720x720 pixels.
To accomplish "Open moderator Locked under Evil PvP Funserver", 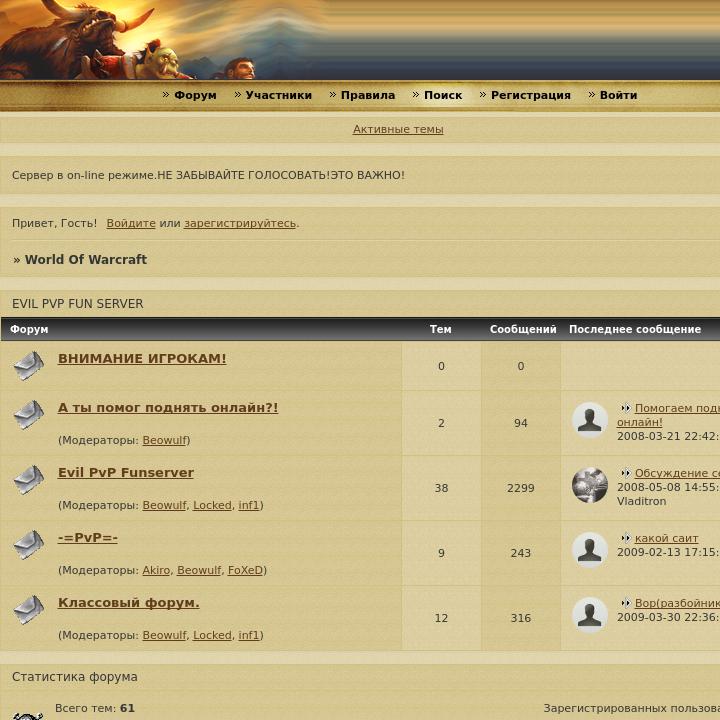I will click(212, 505).
